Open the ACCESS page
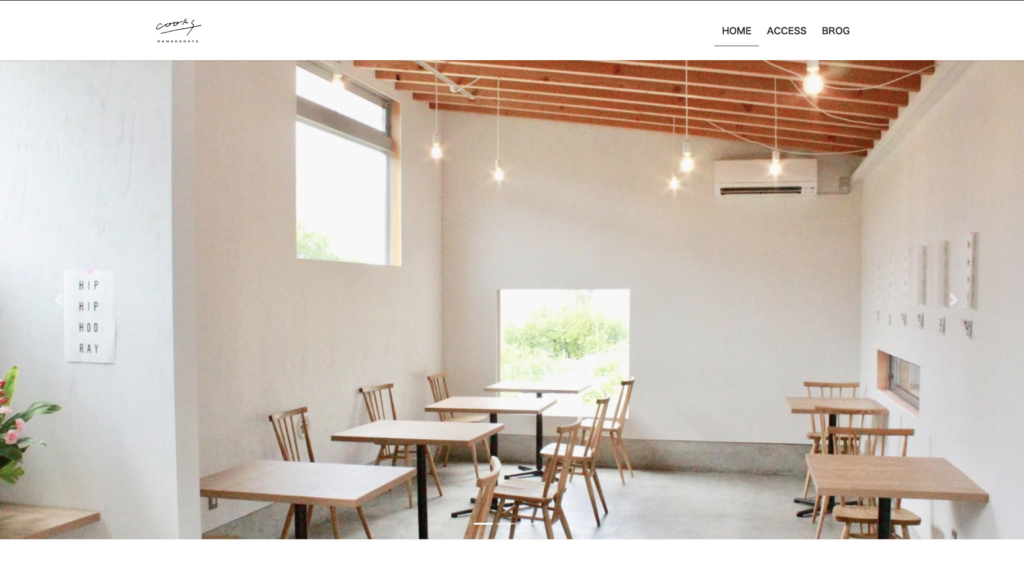 coord(786,31)
